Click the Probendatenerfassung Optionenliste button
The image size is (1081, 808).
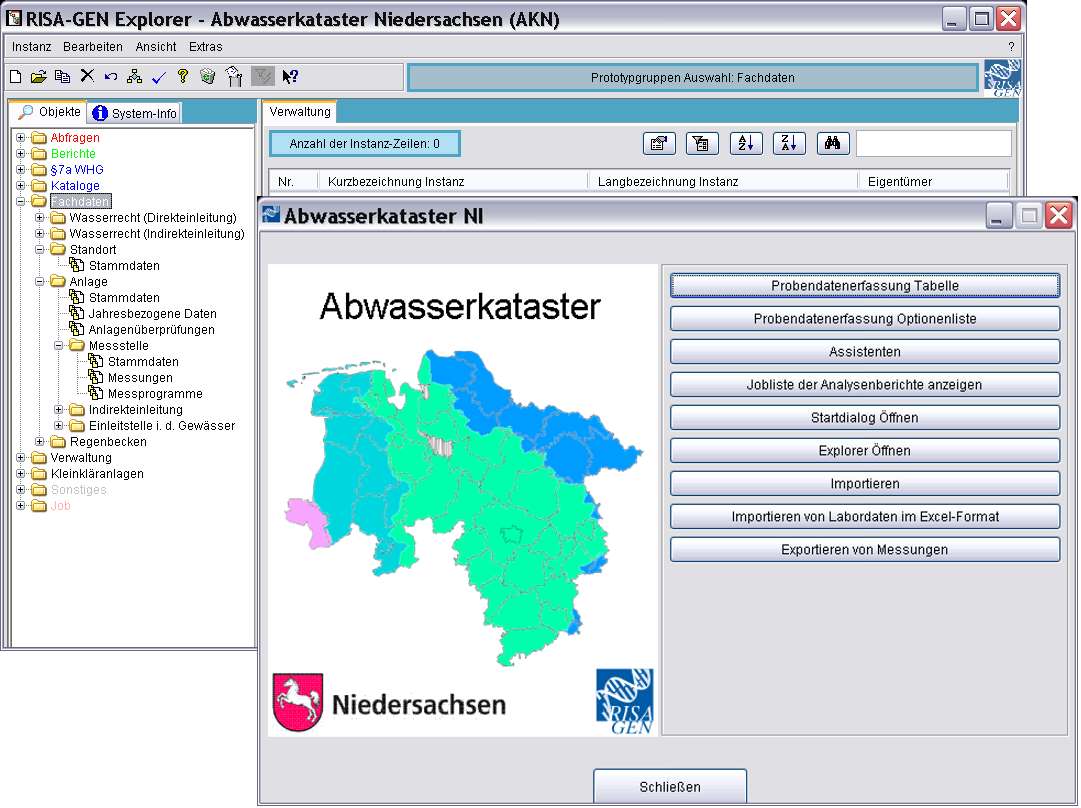[864, 319]
